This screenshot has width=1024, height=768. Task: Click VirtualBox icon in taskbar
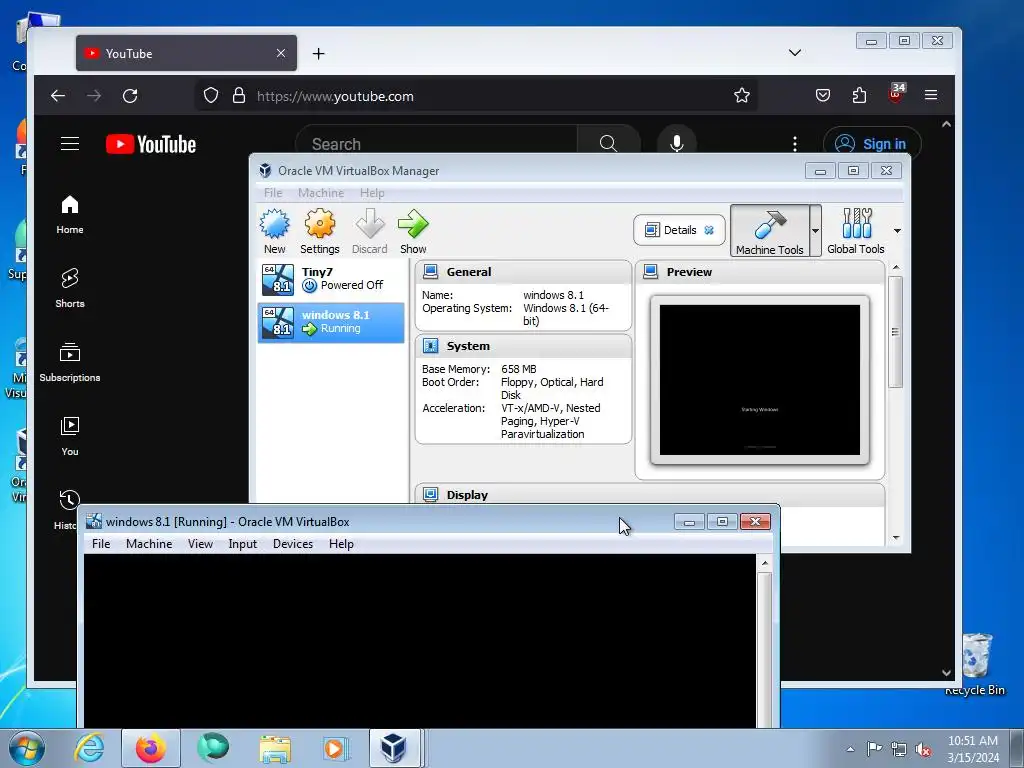click(x=394, y=748)
